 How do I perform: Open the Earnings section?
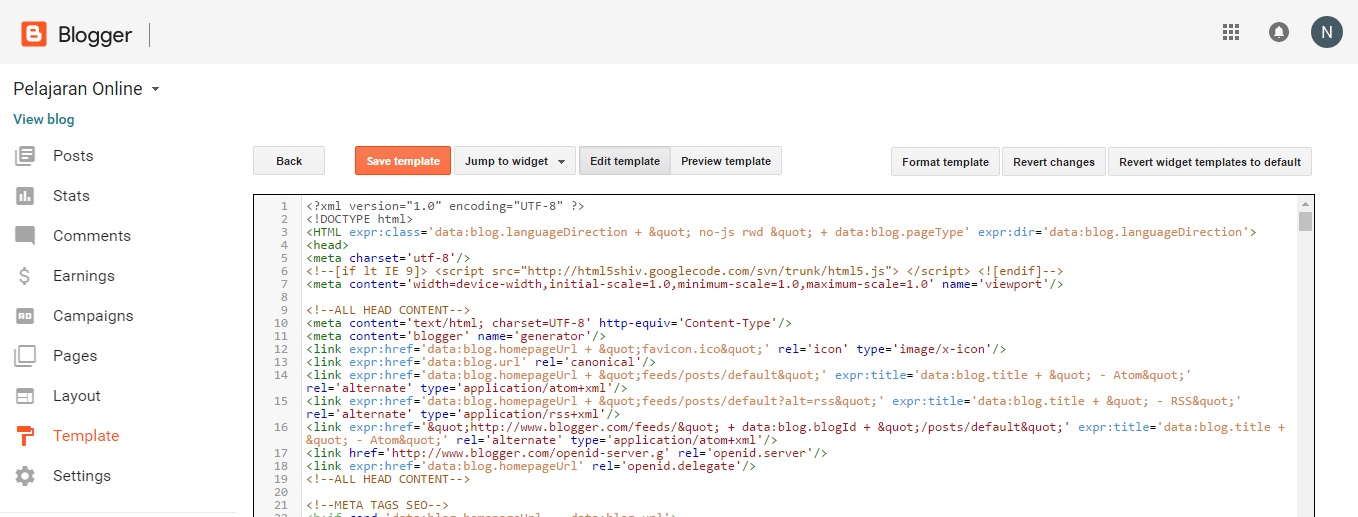(x=84, y=276)
